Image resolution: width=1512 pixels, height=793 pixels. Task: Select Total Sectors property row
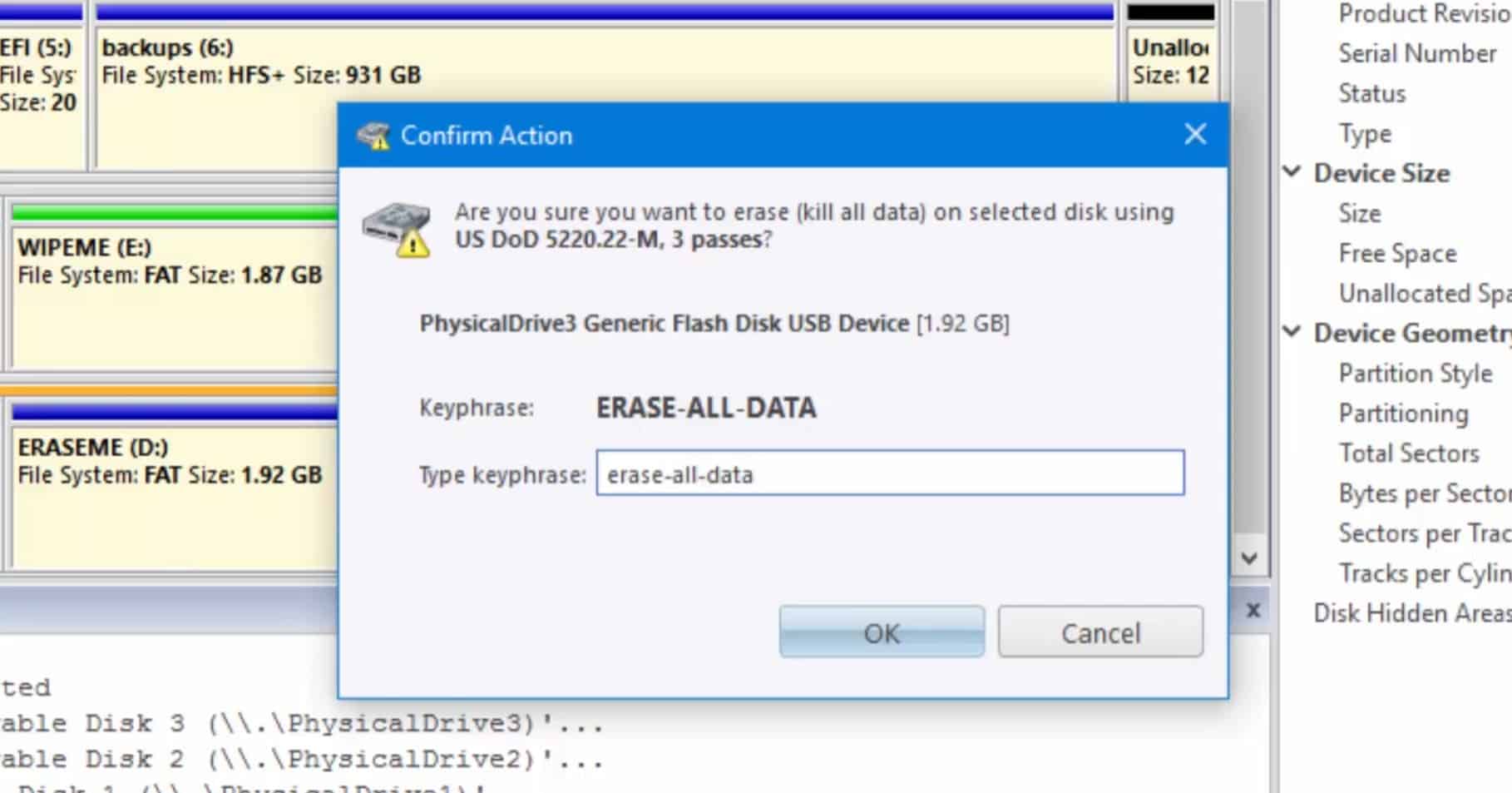tap(1409, 453)
